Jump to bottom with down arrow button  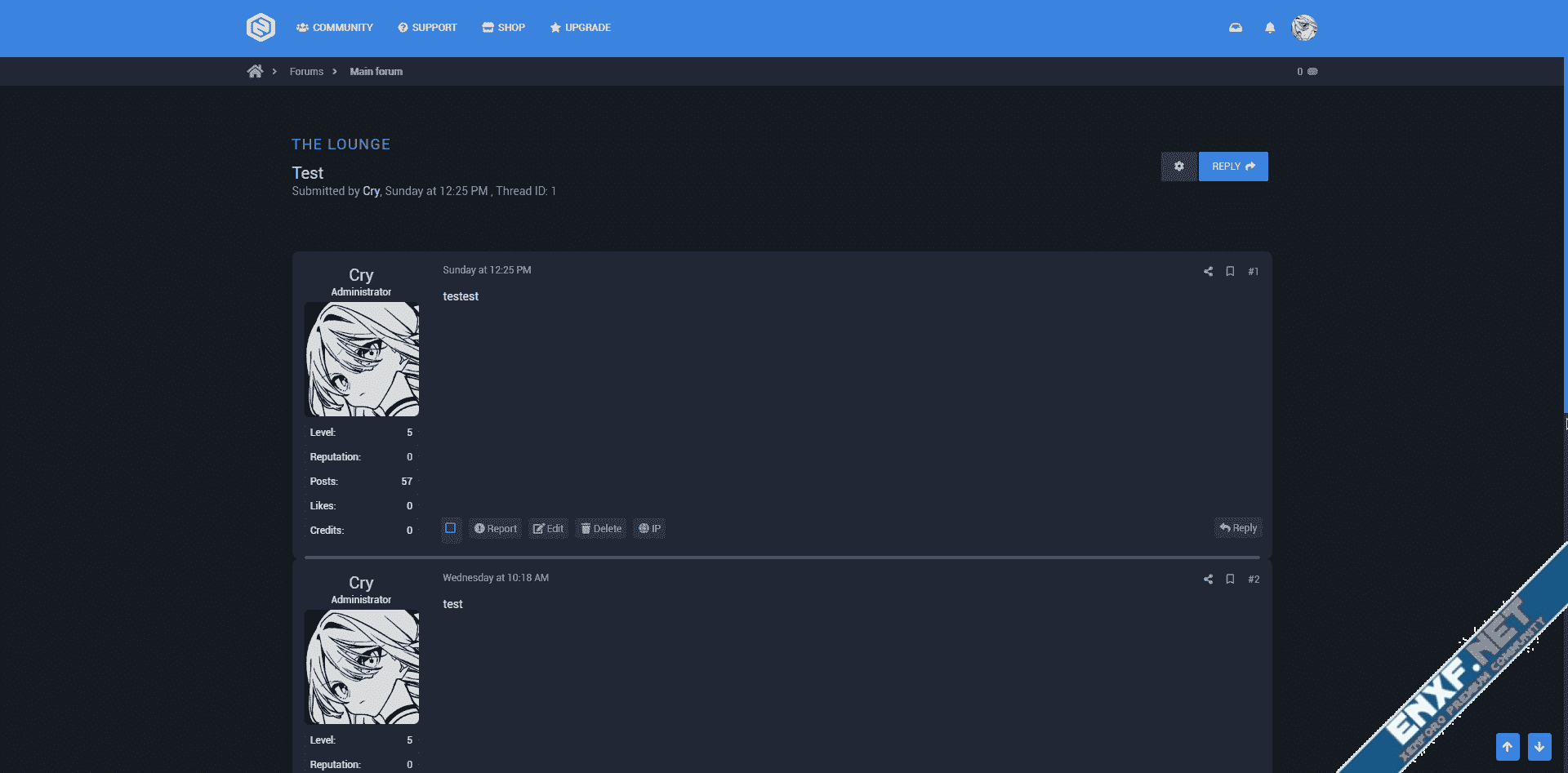(x=1539, y=746)
